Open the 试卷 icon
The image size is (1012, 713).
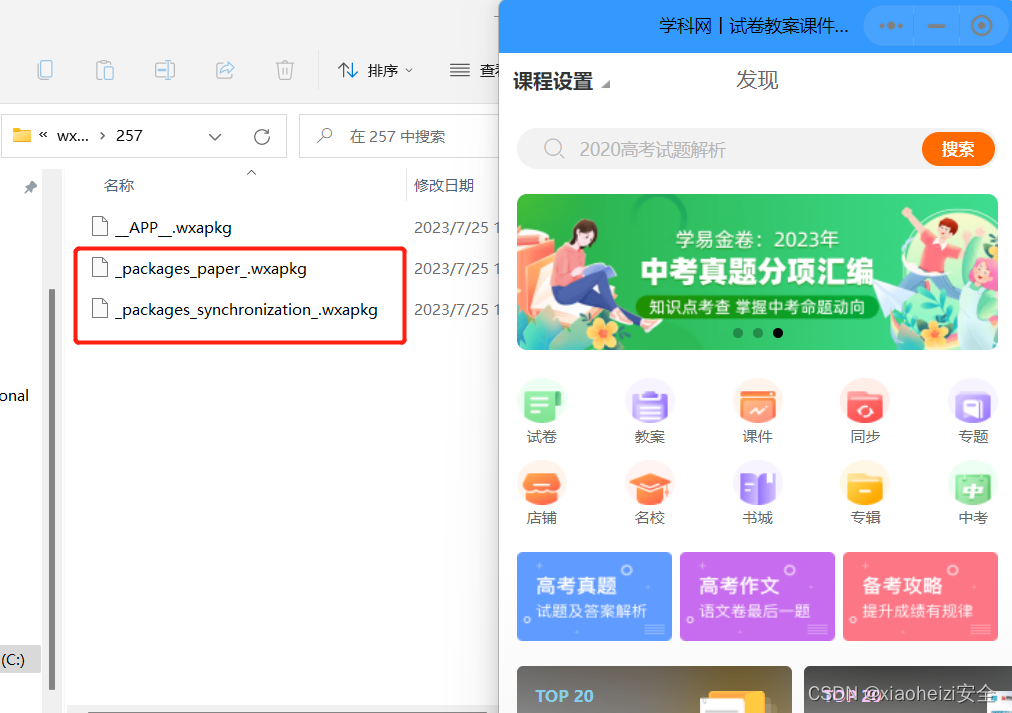[541, 413]
